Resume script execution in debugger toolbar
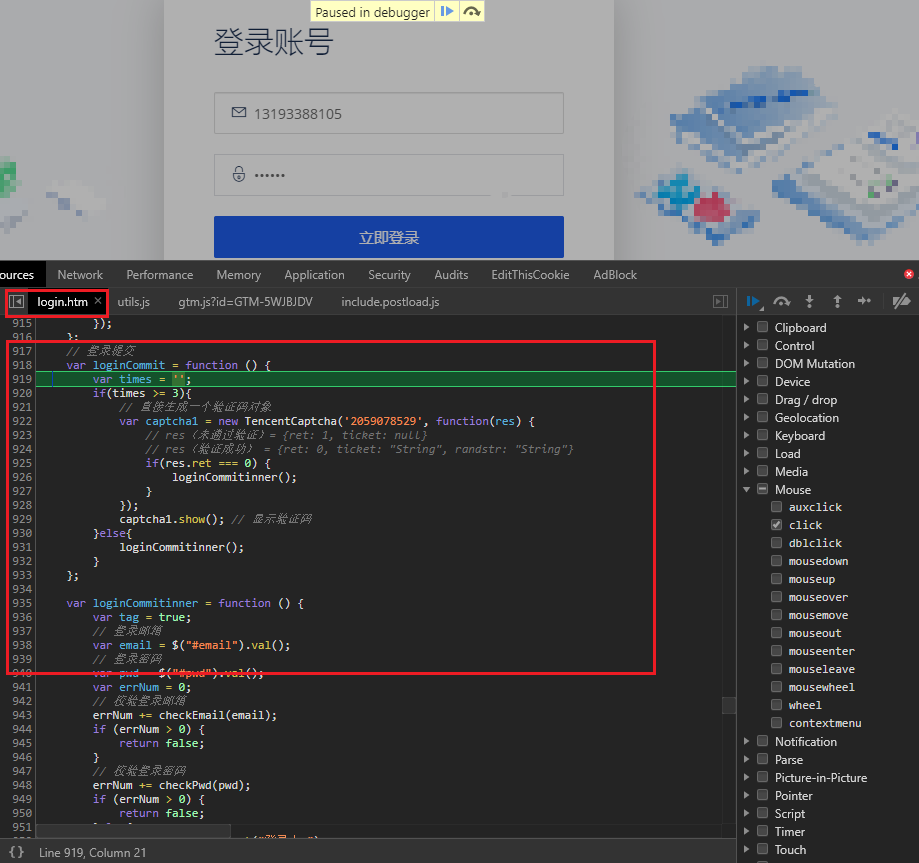 pos(754,301)
